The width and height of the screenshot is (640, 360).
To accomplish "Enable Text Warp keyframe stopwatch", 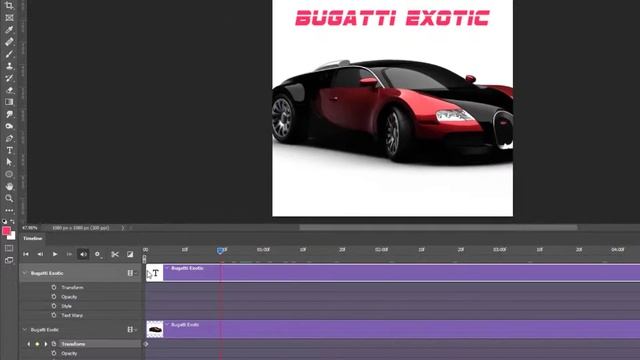I will pos(54,315).
